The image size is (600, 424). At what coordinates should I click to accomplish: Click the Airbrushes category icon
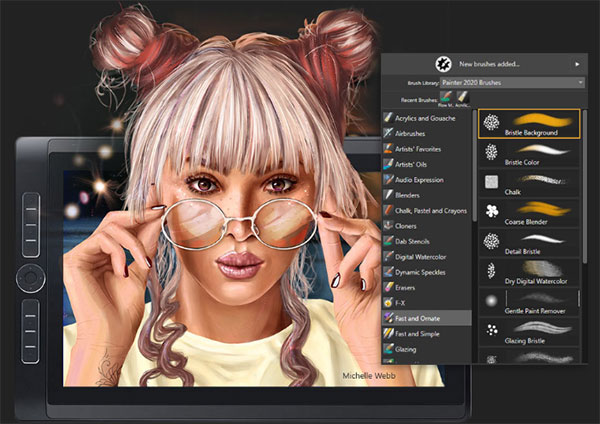click(388, 133)
